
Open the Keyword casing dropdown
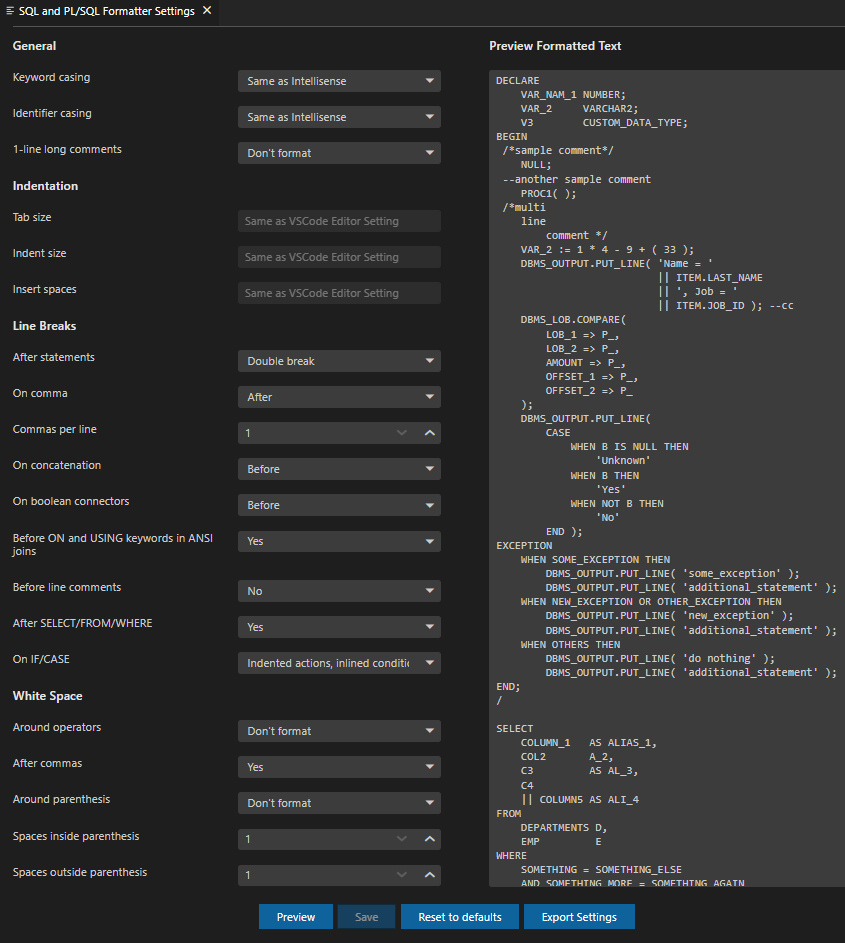(339, 81)
